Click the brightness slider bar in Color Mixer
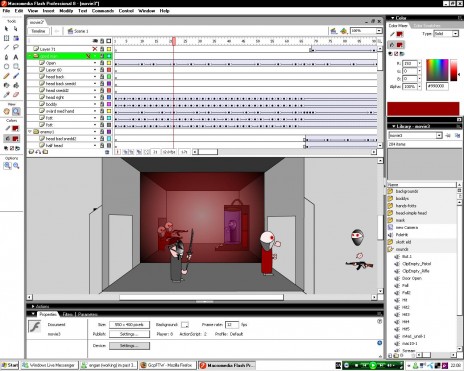 tap(454, 70)
